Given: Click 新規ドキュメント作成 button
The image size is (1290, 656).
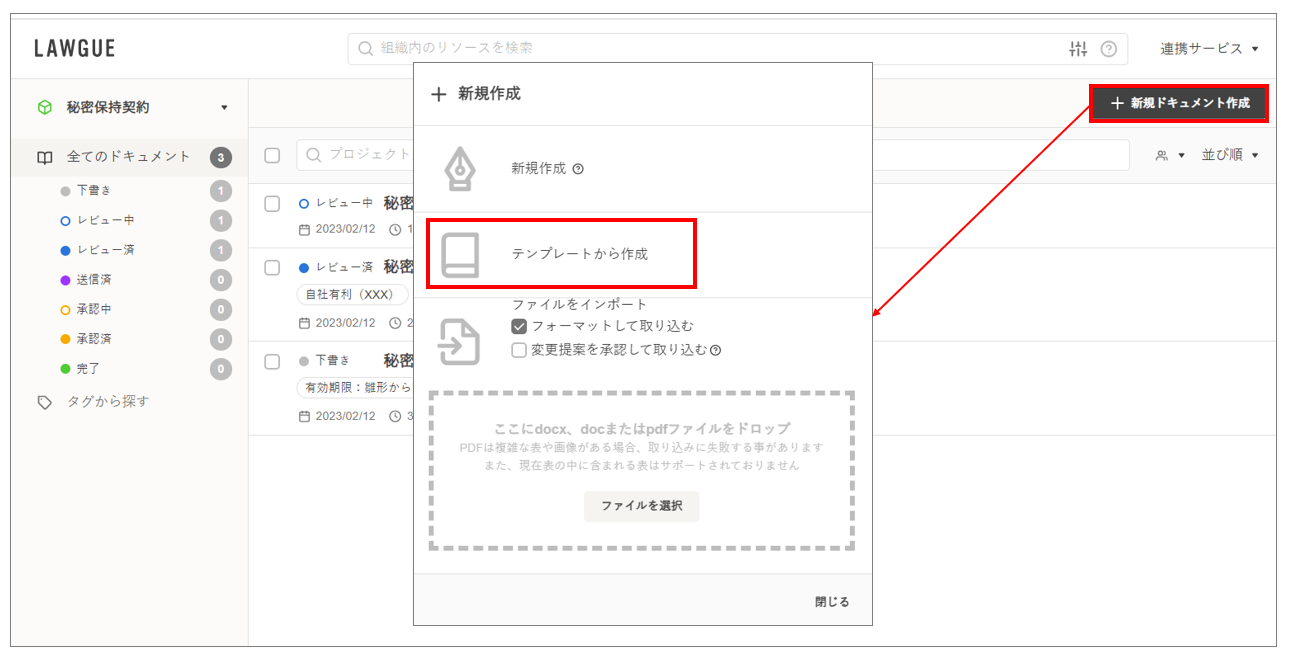Looking at the screenshot, I should (1179, 103).
